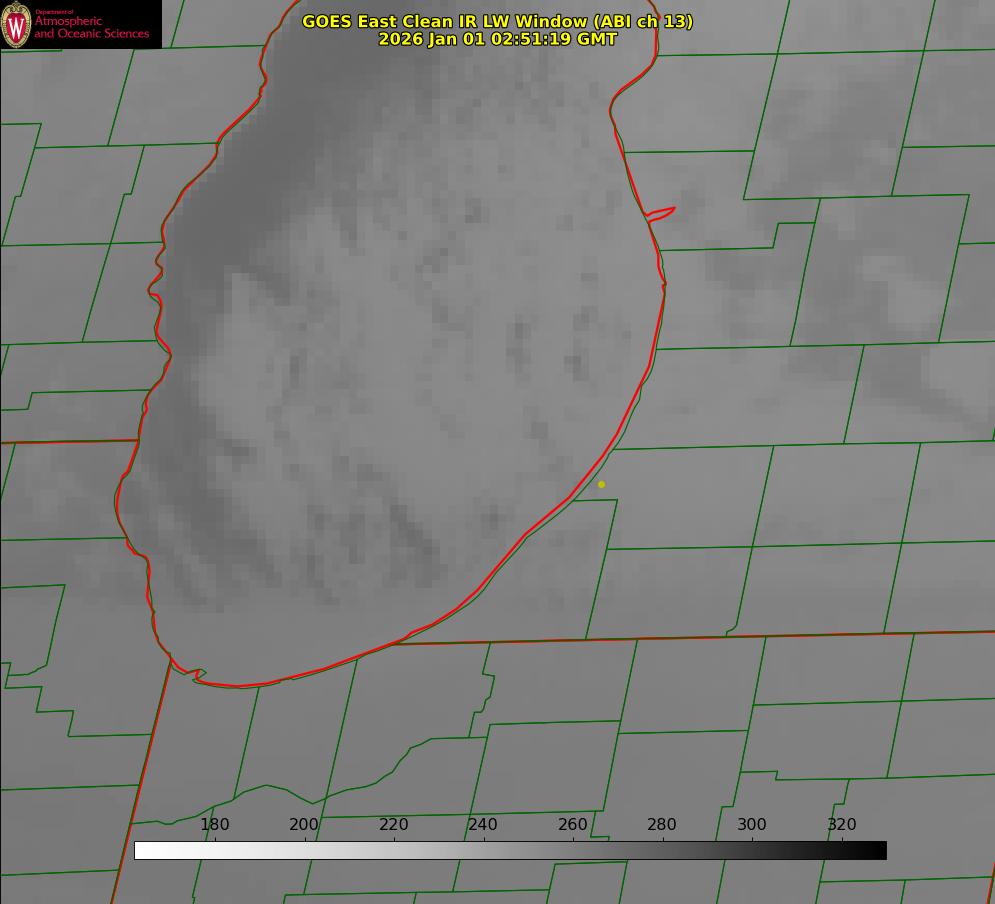The width and height of the screenshot is (995, 904).
Task: Click the Atmospheric and Oceanic Sciences text
Action: click(x=91, y=27)
